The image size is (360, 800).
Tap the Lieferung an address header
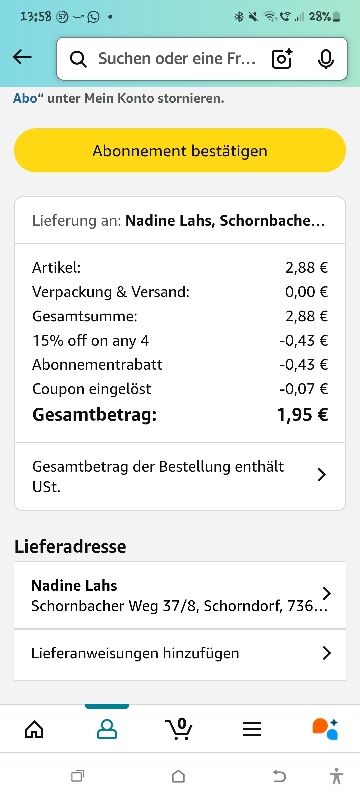click(x=179, y=221)
